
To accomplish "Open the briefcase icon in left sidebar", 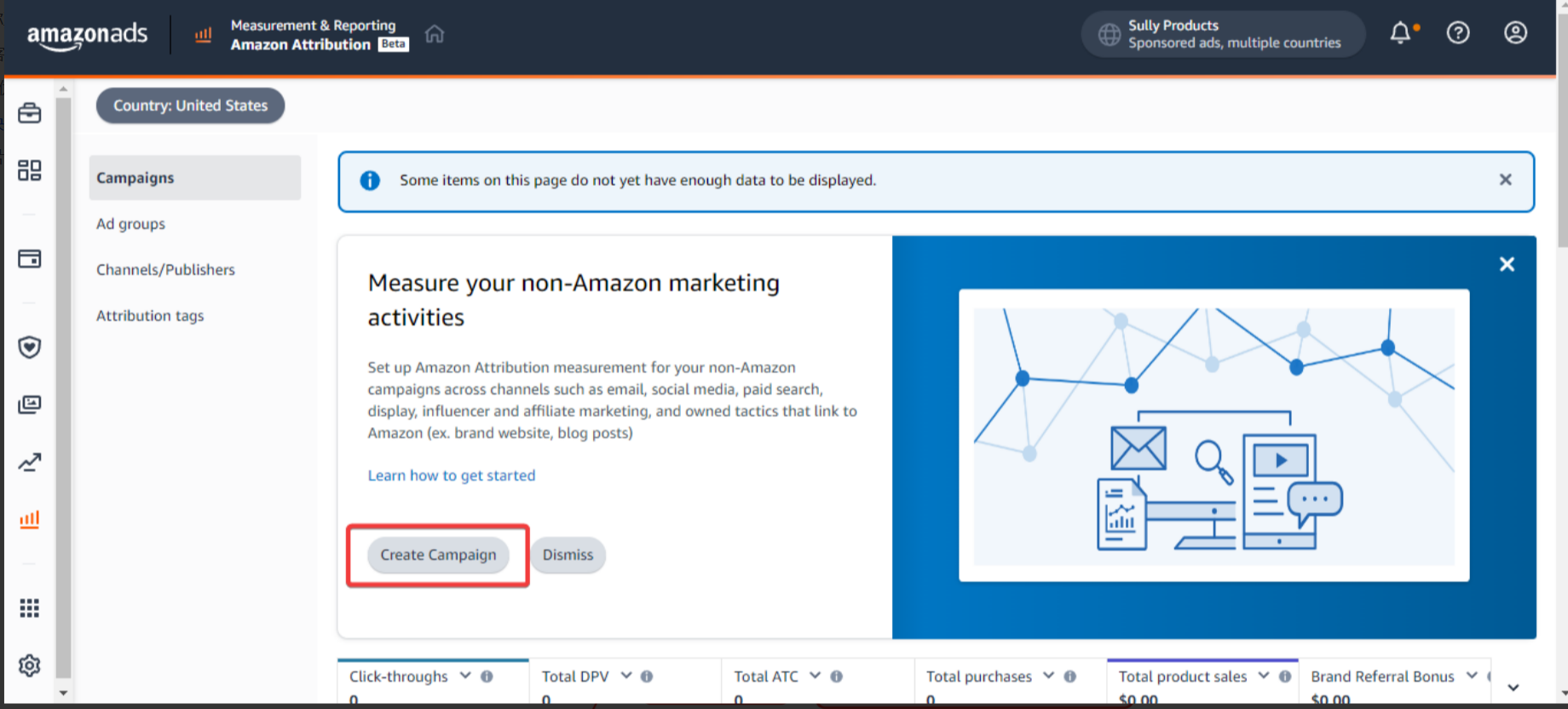I will (30, 112).
